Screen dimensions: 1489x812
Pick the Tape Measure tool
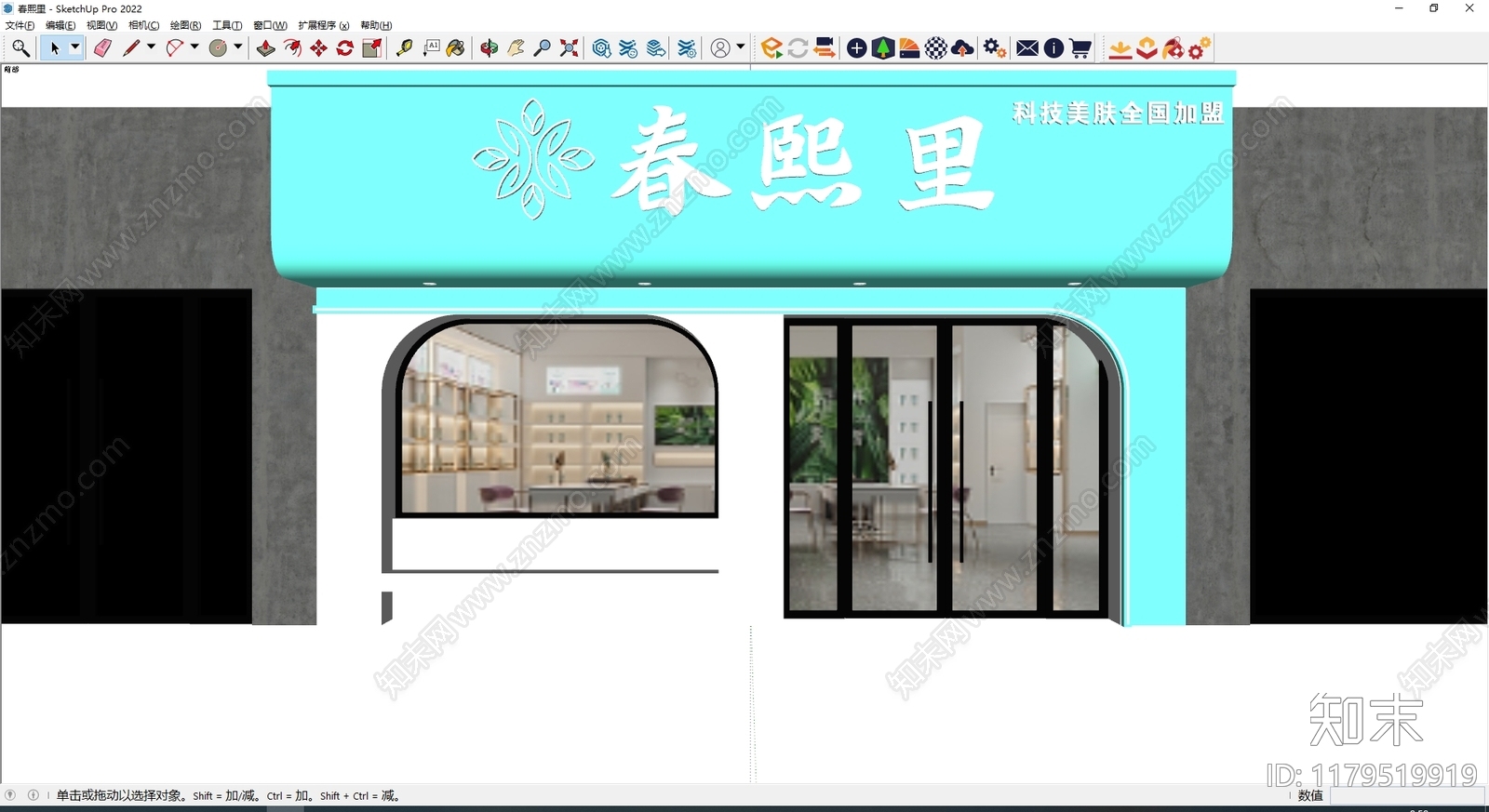(405, 48)
